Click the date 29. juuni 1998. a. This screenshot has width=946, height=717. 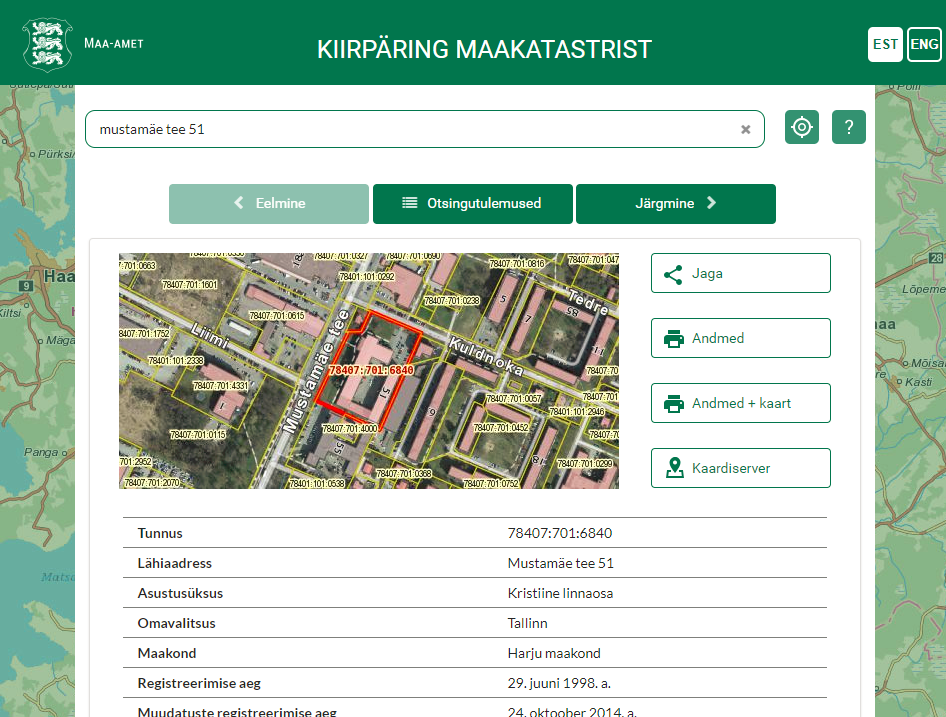[x=559, y=683]
